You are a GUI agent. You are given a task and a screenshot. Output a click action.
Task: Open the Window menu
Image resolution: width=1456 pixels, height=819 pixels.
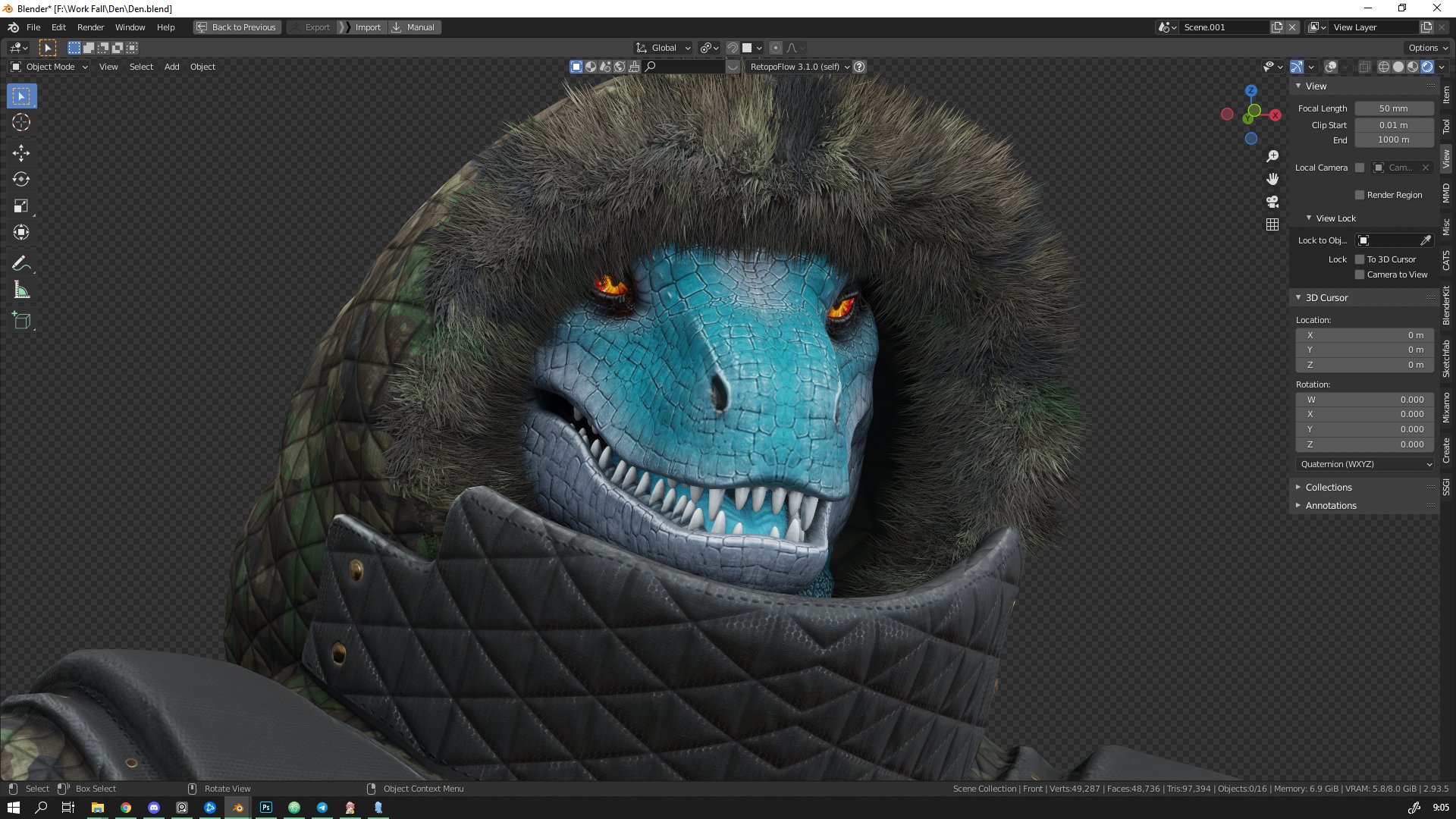click(130, 27)
